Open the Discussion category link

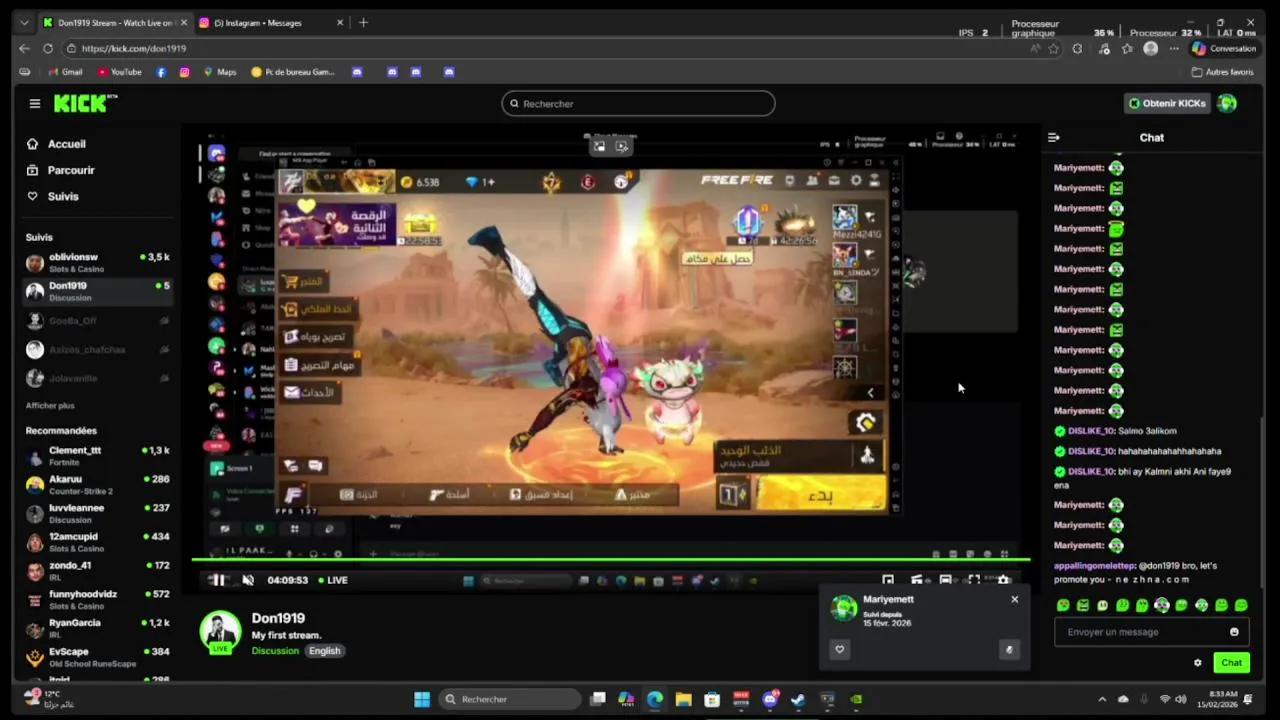coord(275,651)
